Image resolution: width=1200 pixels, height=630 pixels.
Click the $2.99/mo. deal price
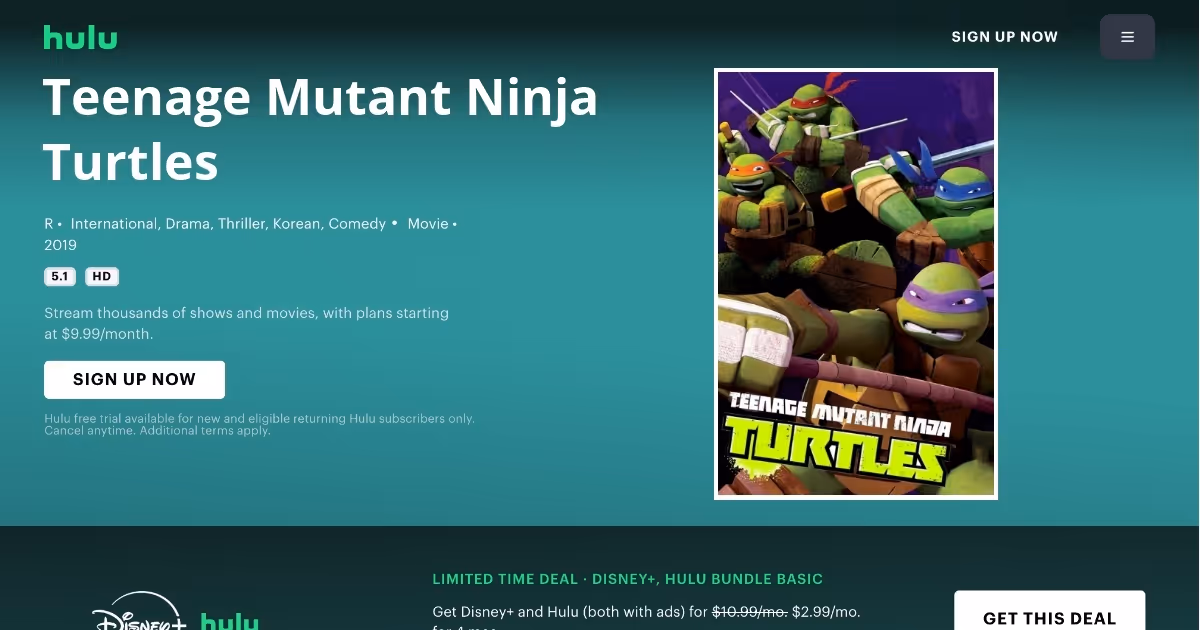pyautogui.click(x=826, y=611)
